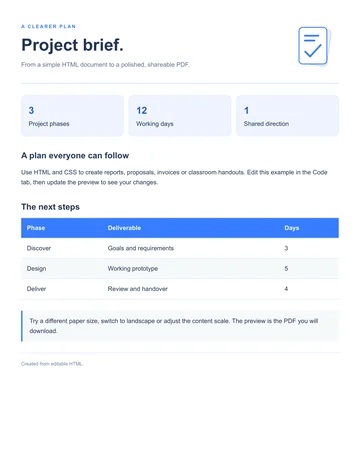360x466 pixels.
Task: Click the A CLEARER PLAN label
Action: pyautogui.click(x=49, y=26)
